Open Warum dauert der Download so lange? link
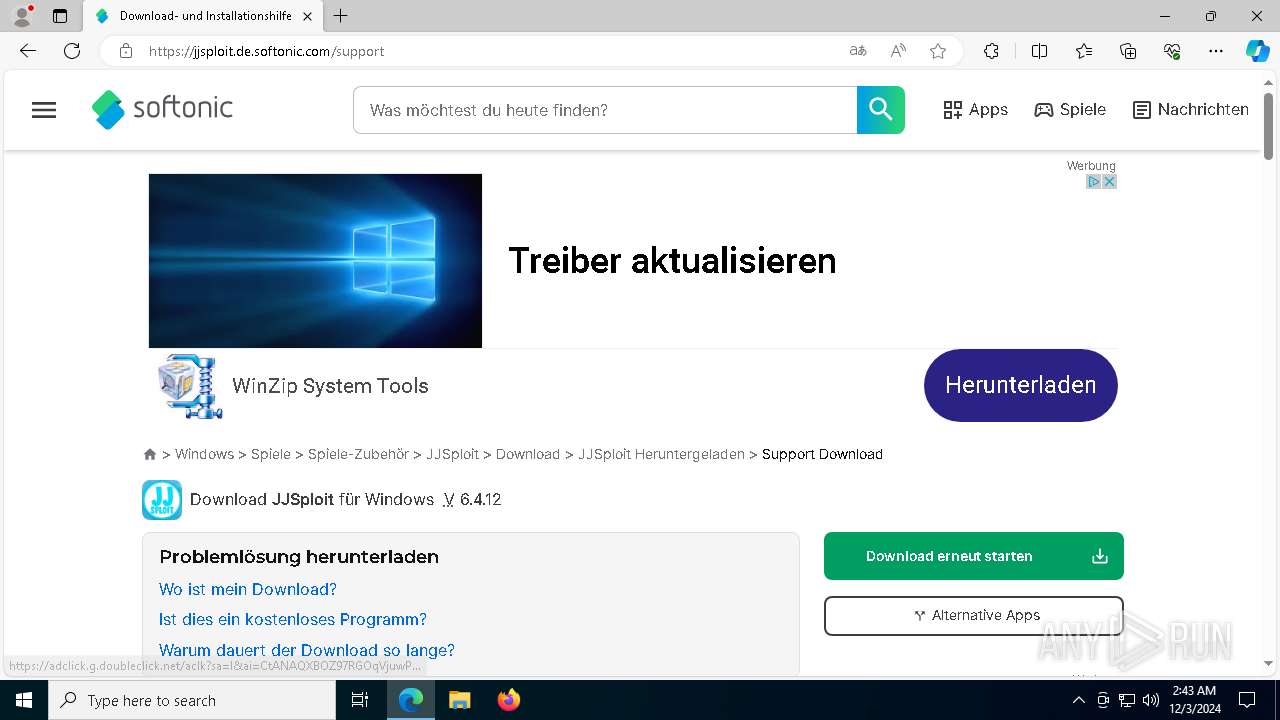This screenshot has width=1280, height=720. (x=307, y=650)
